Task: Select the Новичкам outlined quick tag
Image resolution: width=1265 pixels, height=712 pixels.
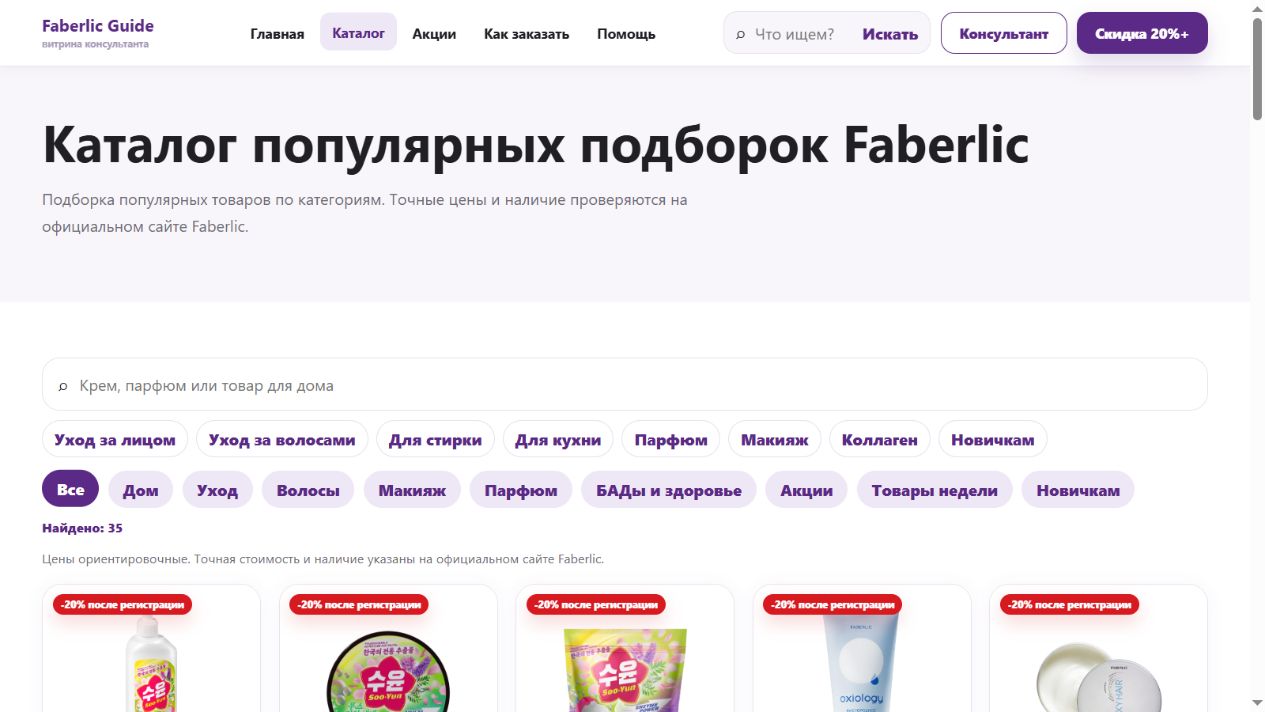Action: pos(993,439)
